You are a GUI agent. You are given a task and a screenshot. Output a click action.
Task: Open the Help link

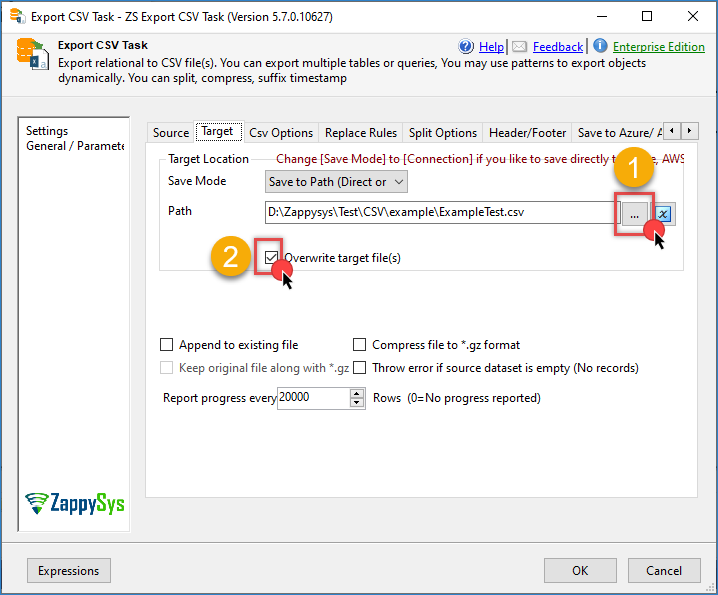(491, 47)
